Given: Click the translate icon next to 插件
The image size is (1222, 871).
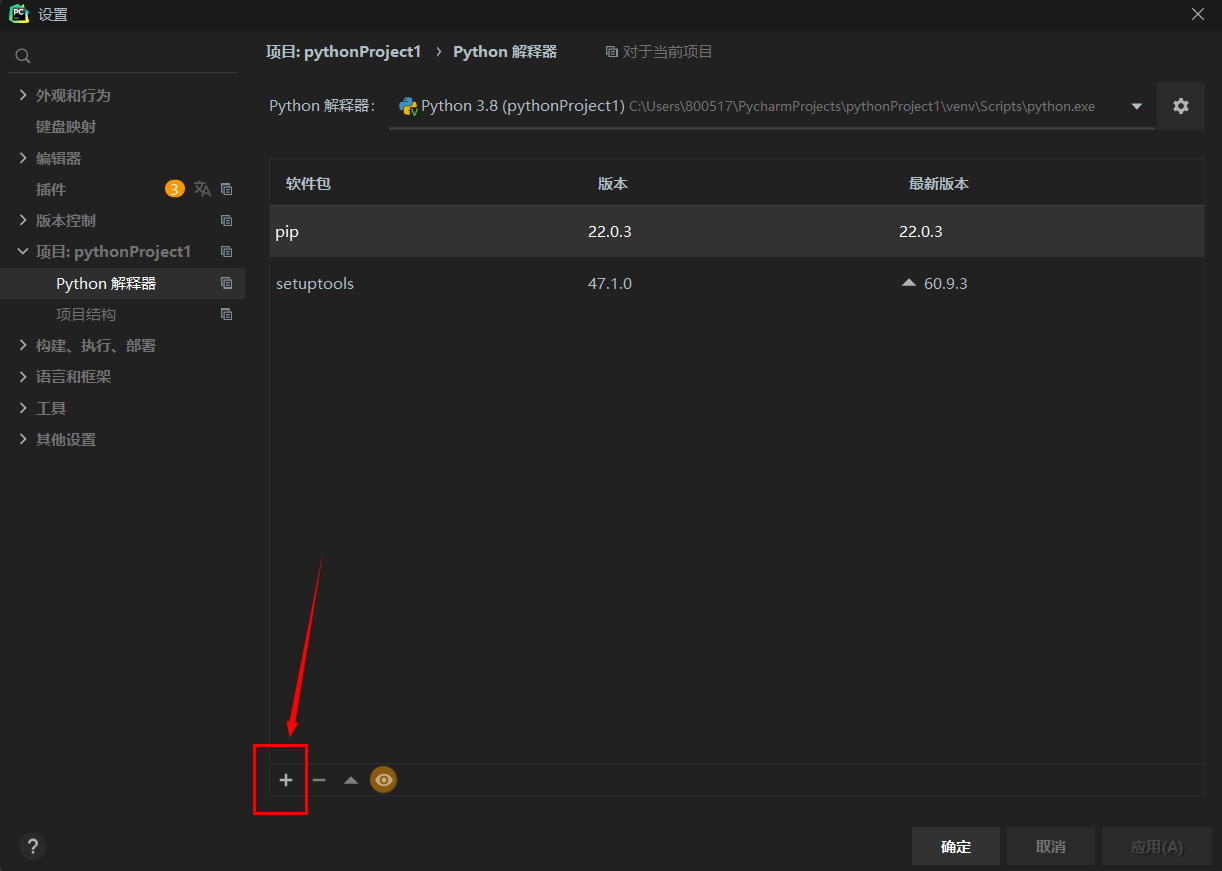Looking at the screenshot, I should pyautogui.click(x=203, y=189).
